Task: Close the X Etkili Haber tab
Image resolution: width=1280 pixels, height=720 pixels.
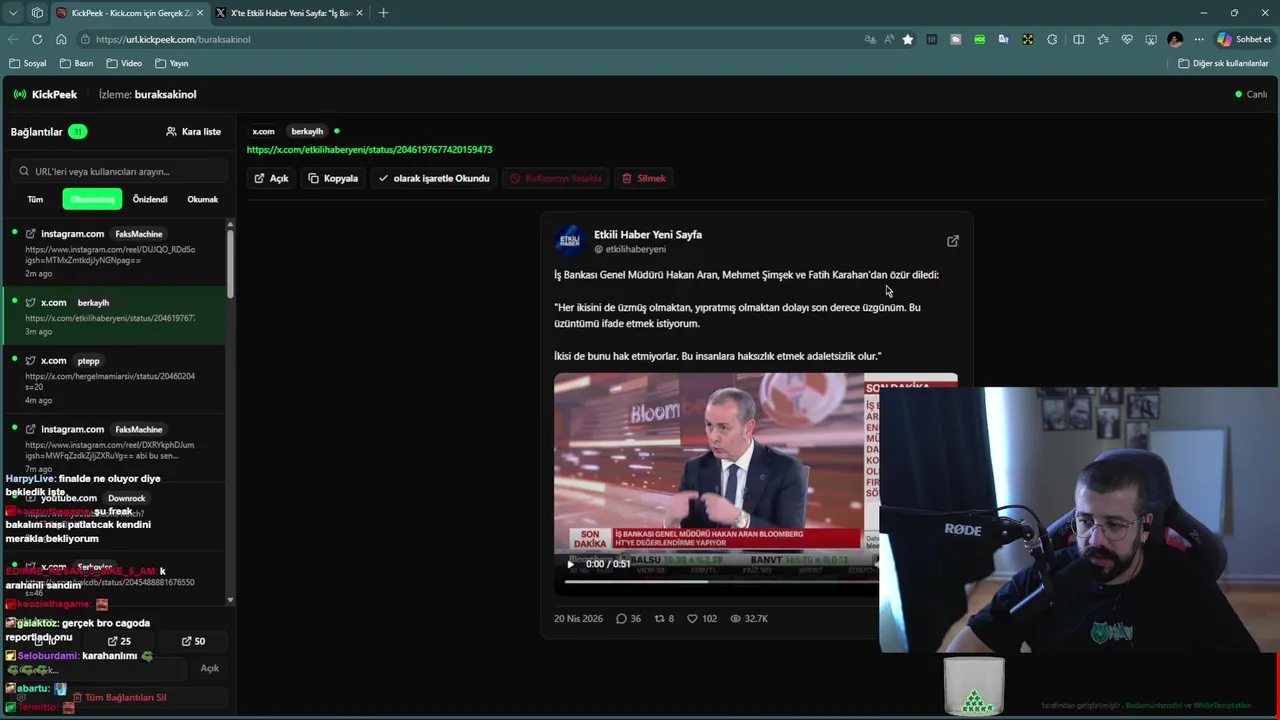Action: pyautogui.click(x=359, y=13)
